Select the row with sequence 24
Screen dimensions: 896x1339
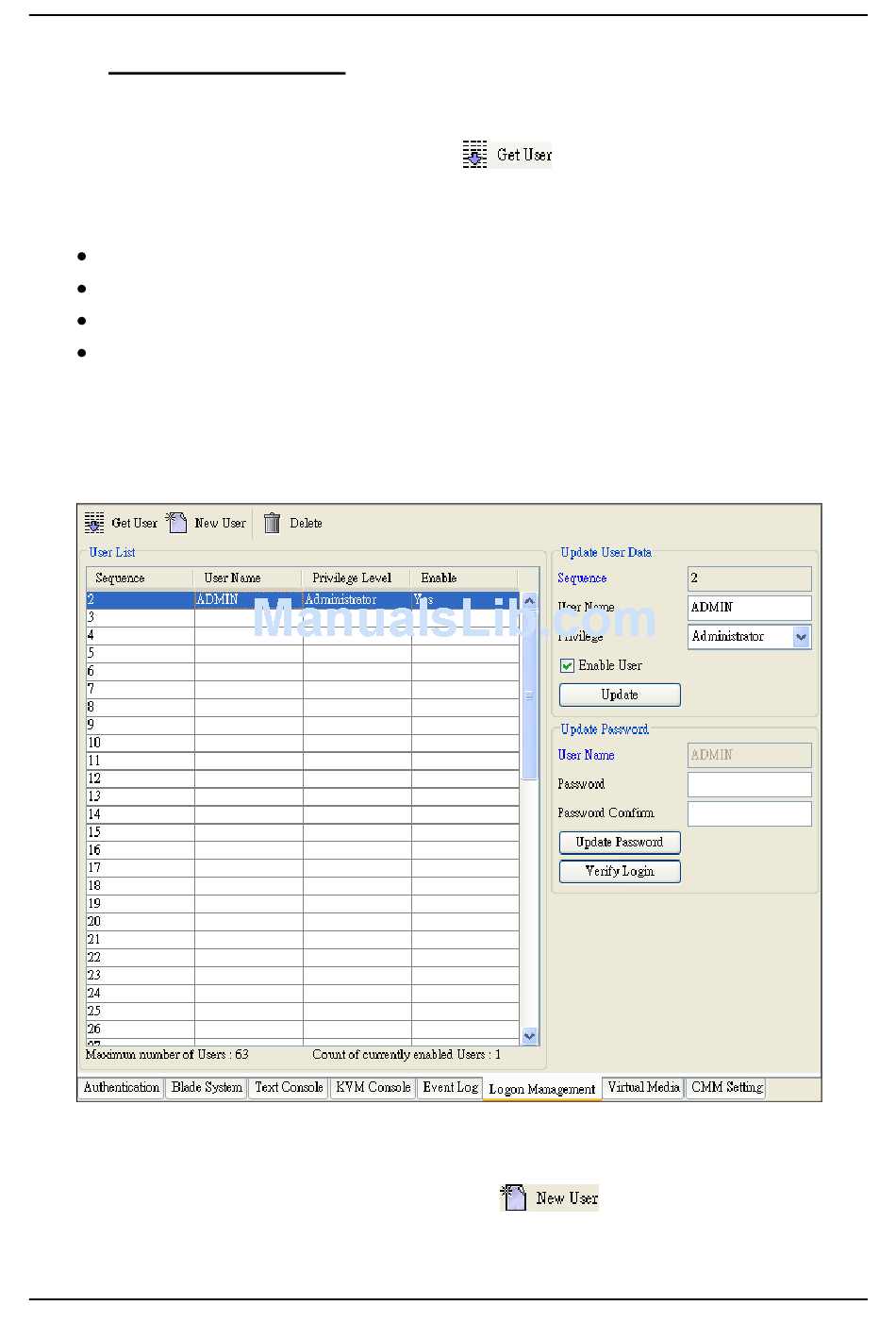(303, 994)
